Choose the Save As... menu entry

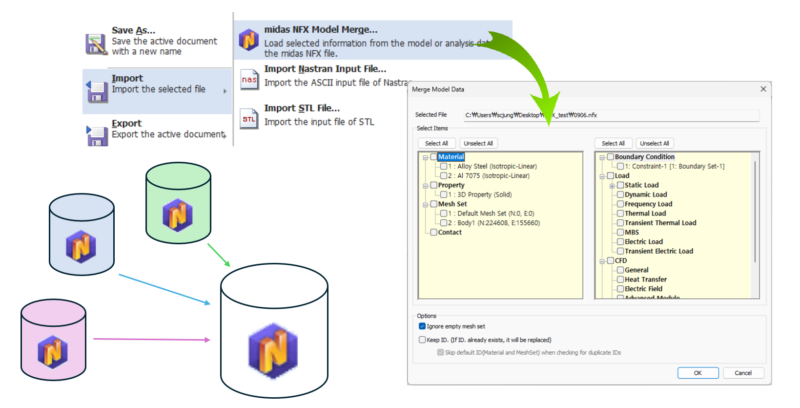(x=158, y=41)
